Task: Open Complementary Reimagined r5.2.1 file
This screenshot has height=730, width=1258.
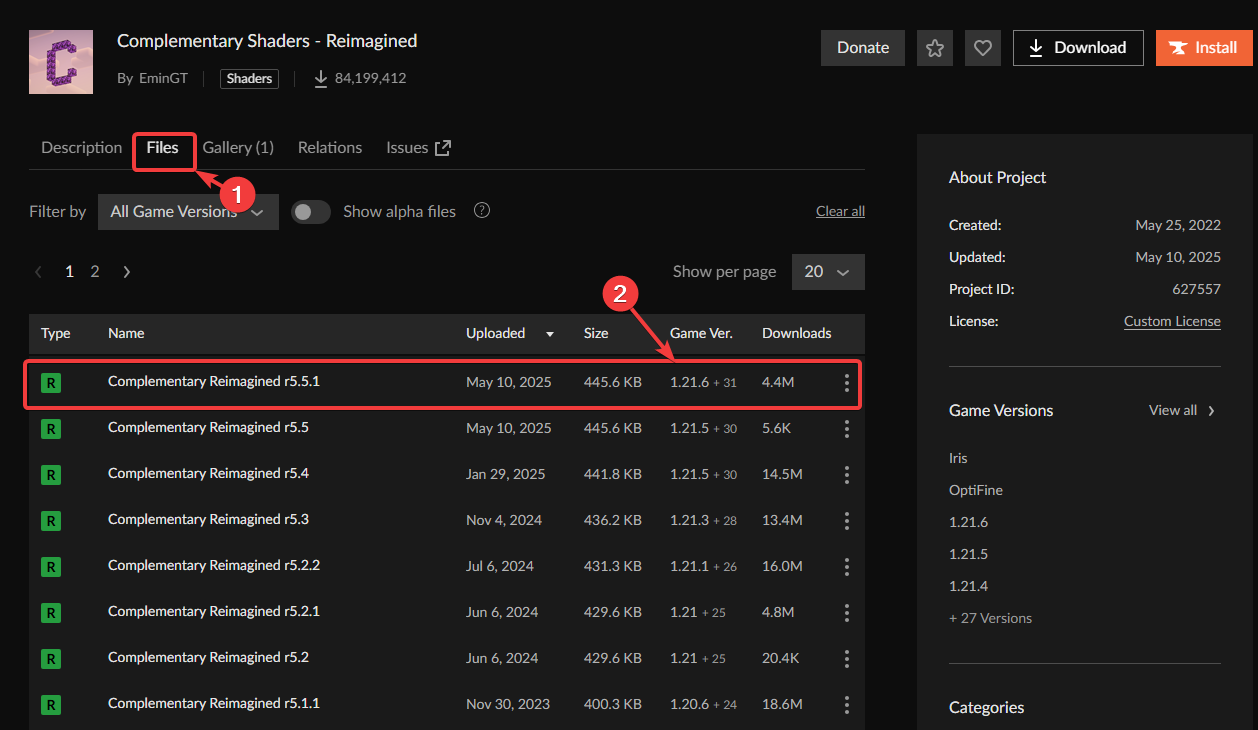Action: click(x=214, y=611)
